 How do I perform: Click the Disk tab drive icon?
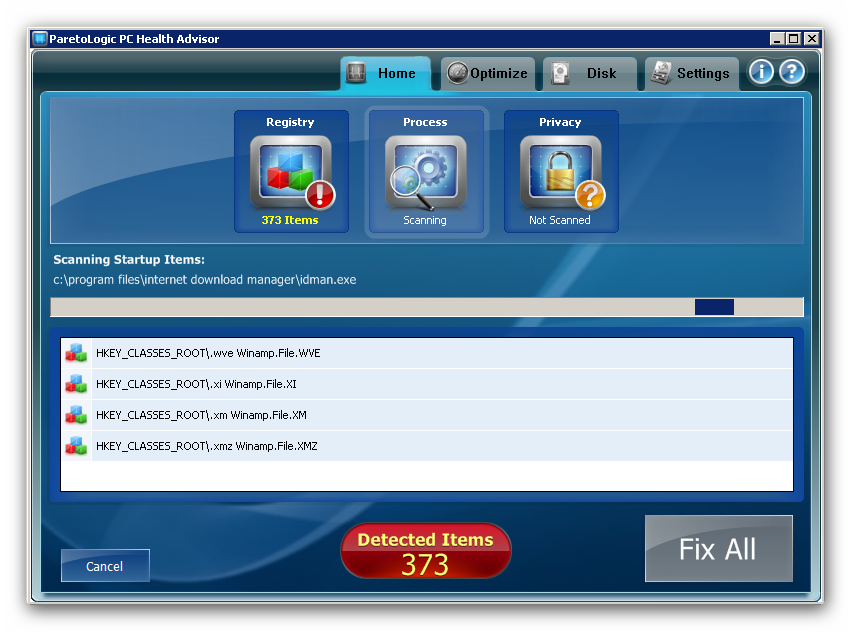[x=560, y=73]
